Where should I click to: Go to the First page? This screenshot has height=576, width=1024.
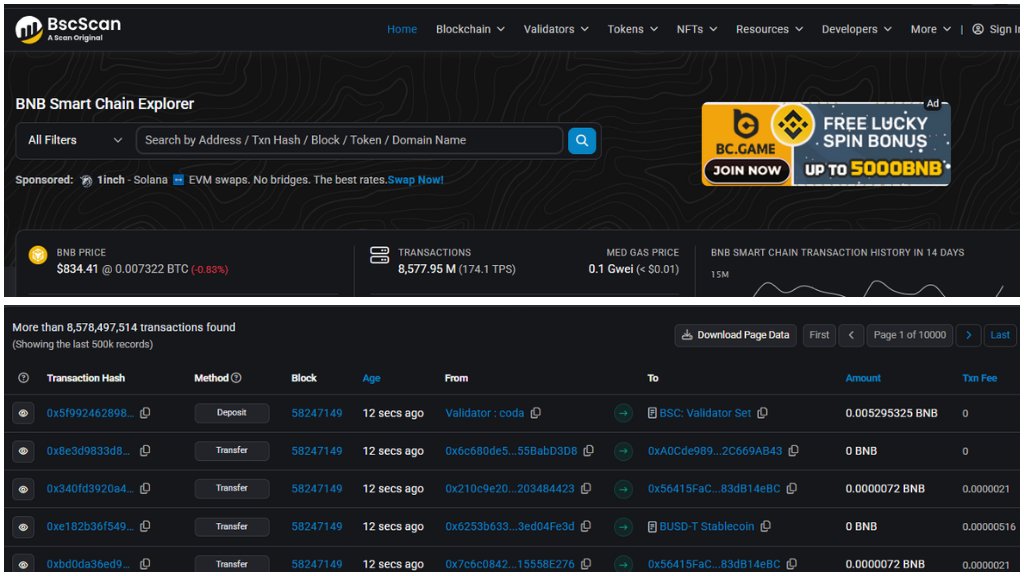click(819, 335)
